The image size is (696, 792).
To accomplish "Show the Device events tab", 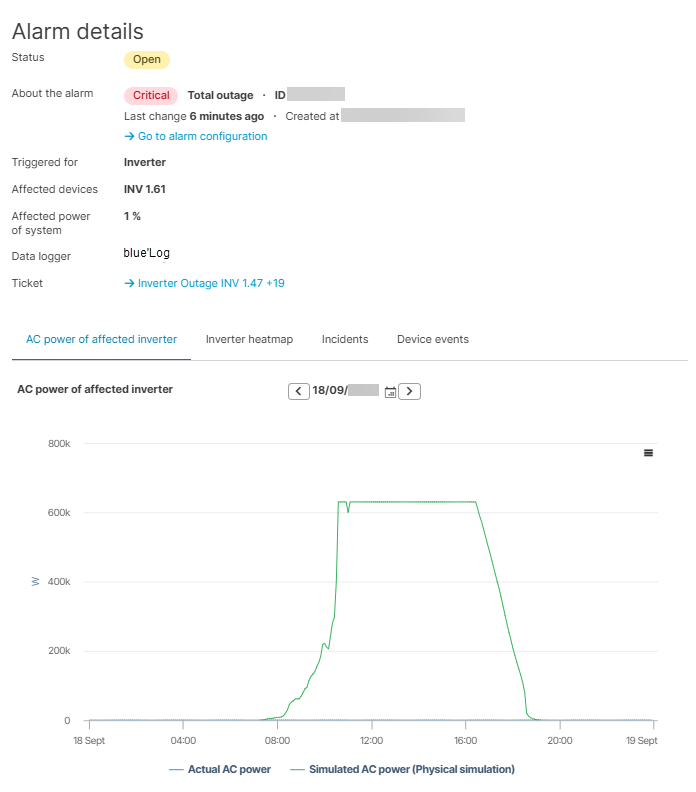I will pos(432,340).
